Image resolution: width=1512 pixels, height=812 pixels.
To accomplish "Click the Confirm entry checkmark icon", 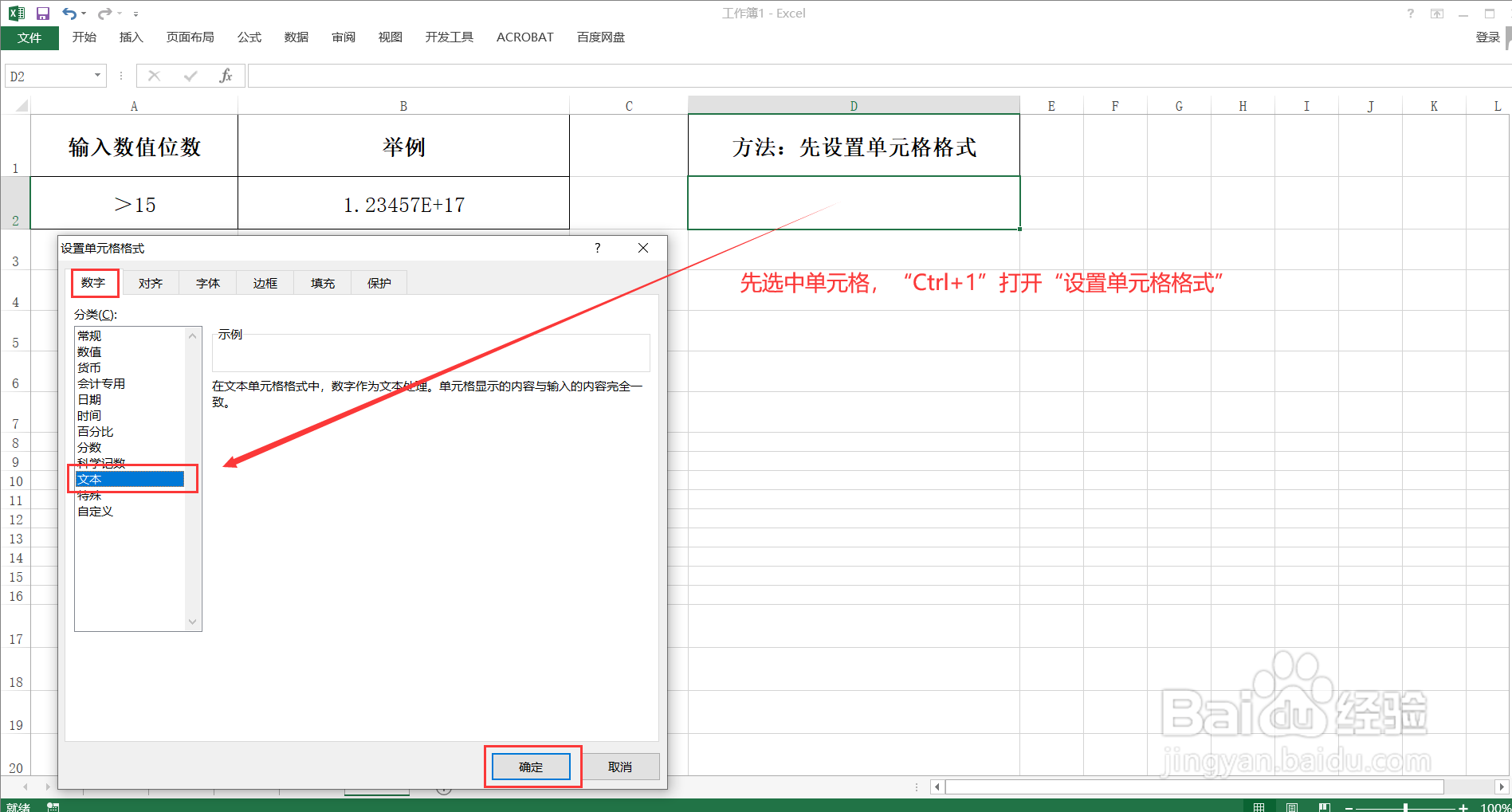I will click(x=190, y=76).
